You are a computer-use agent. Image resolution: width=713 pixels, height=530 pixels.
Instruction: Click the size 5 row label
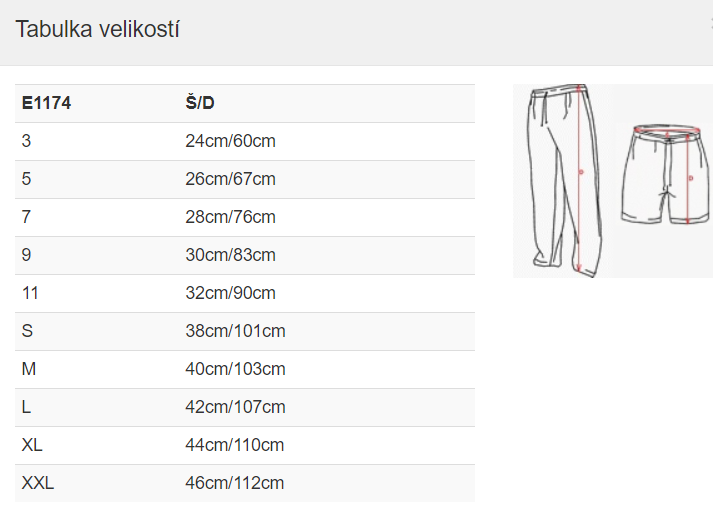point(26,179)
